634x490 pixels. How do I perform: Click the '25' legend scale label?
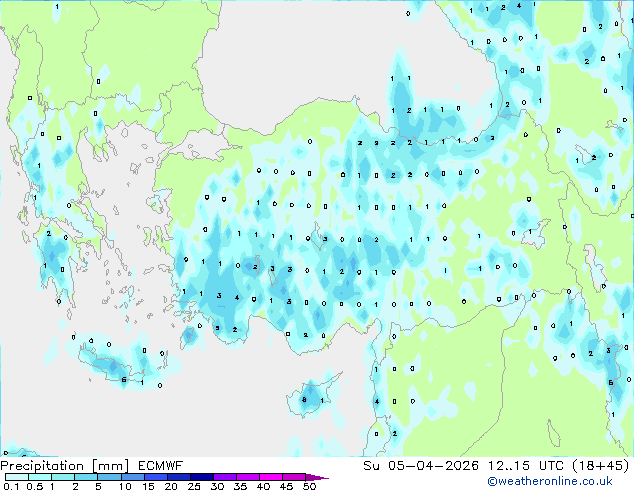194,486
